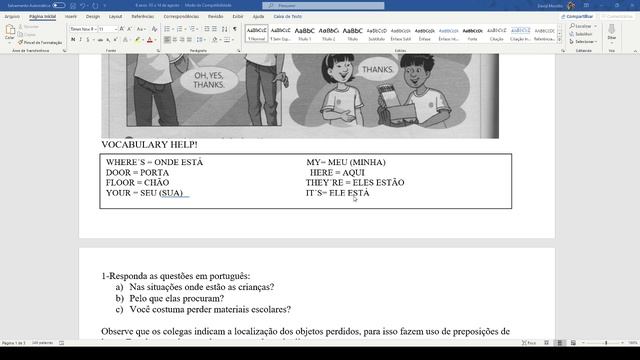The image size is (640, 360).
Task: Click the Compartilhar button
Action: 577,16
